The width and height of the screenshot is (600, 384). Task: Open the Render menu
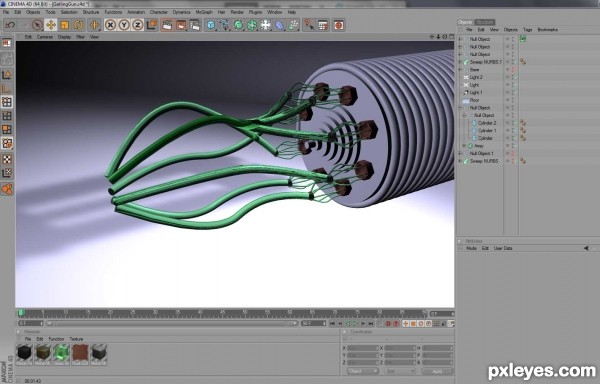[x=237, y=12]
